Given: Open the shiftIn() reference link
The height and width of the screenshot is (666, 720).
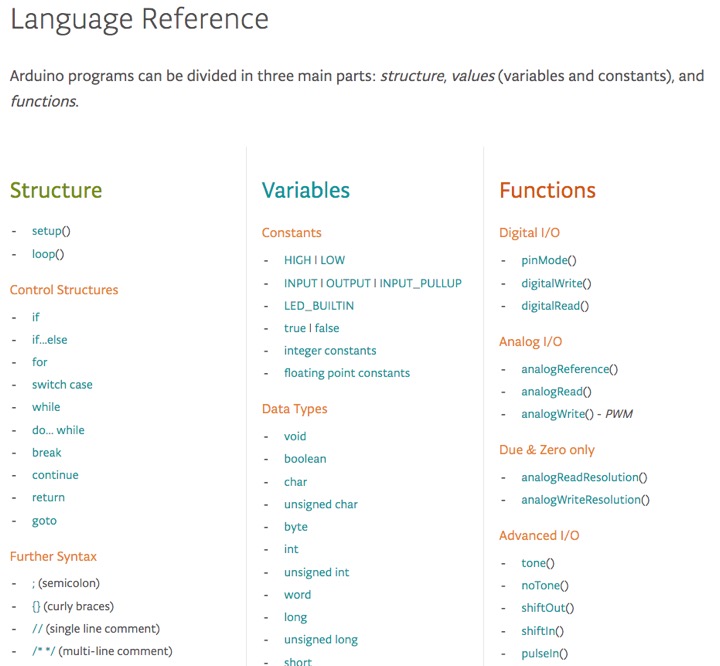Looking at the screenshot, I should (x=542, y=631).
